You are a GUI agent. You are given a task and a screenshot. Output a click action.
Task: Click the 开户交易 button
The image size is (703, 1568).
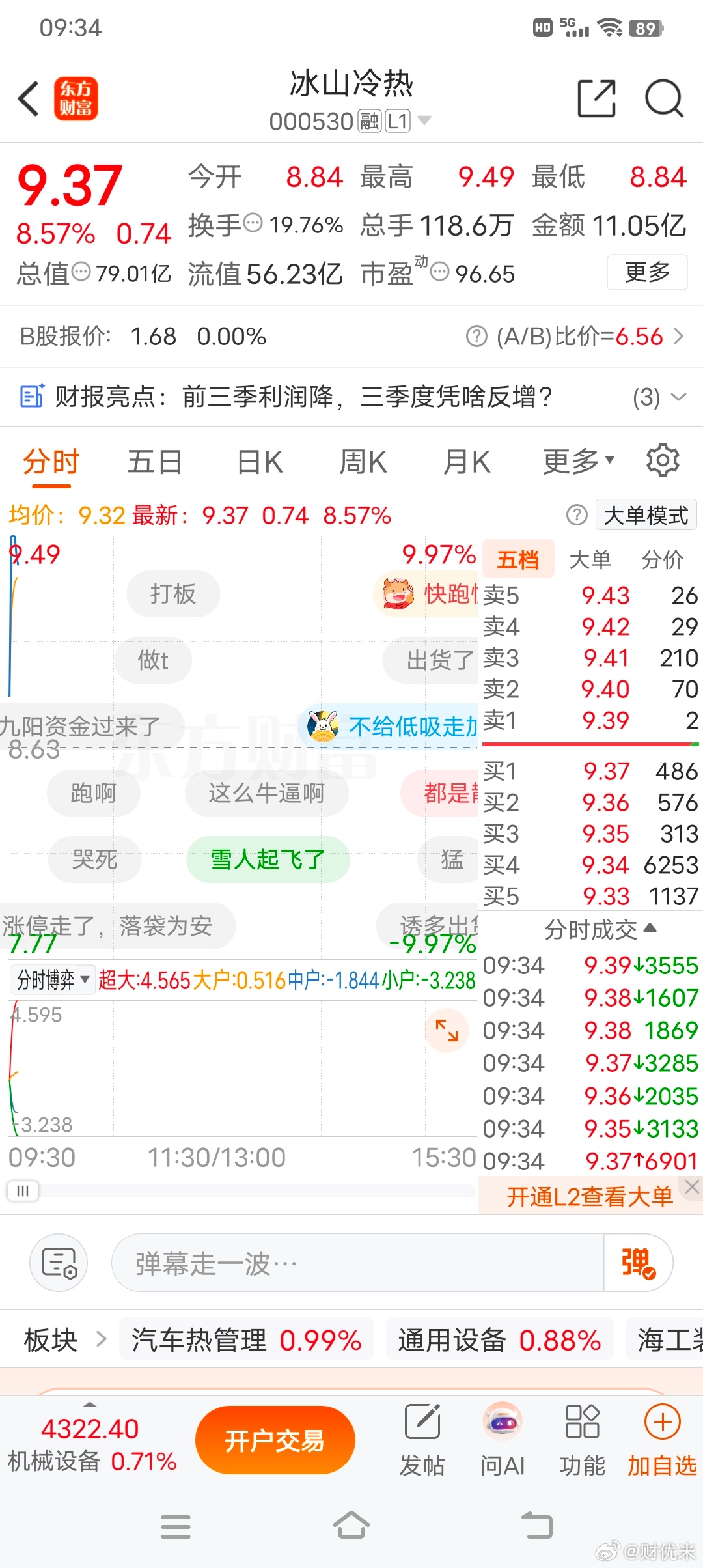275,1440
